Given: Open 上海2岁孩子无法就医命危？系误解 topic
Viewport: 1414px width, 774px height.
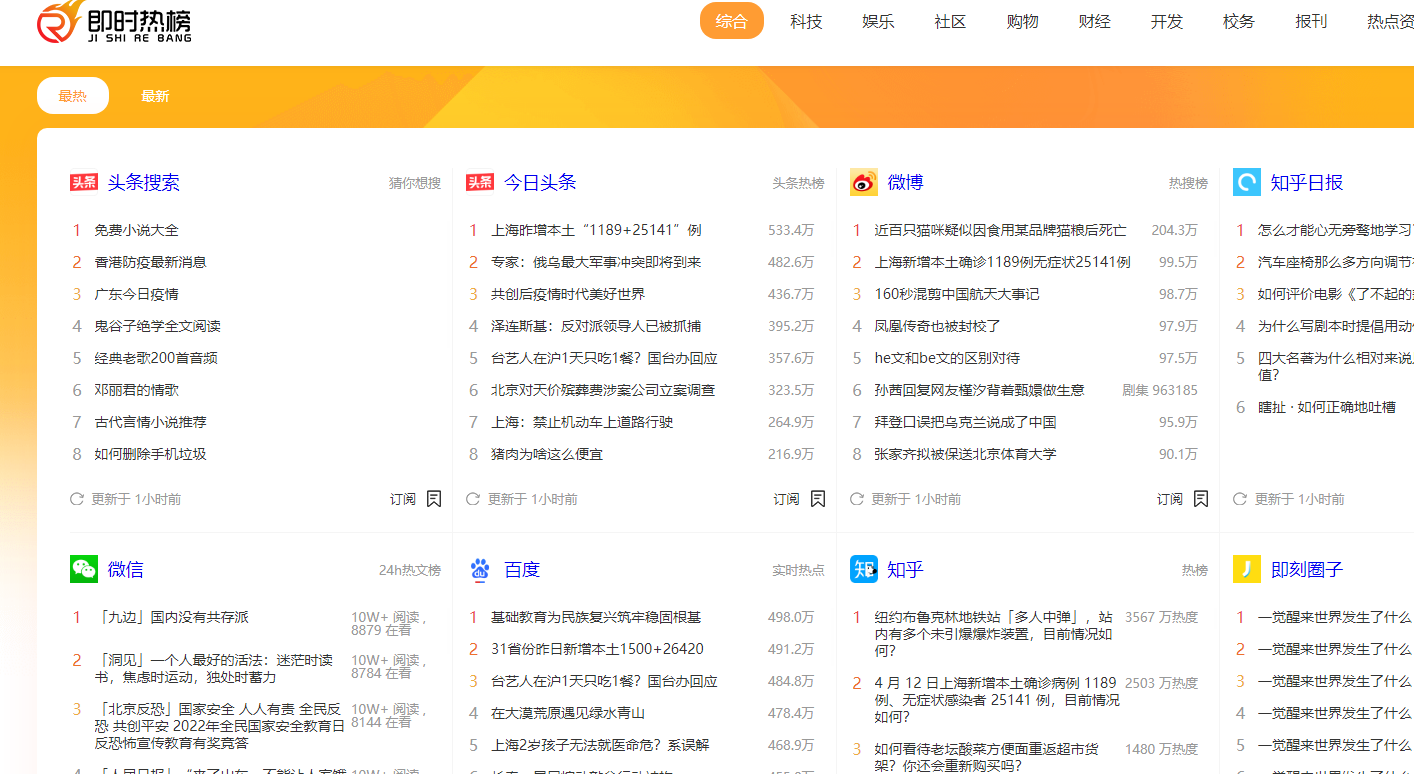Looking at the screenshot, I should [x=600, y=745].
